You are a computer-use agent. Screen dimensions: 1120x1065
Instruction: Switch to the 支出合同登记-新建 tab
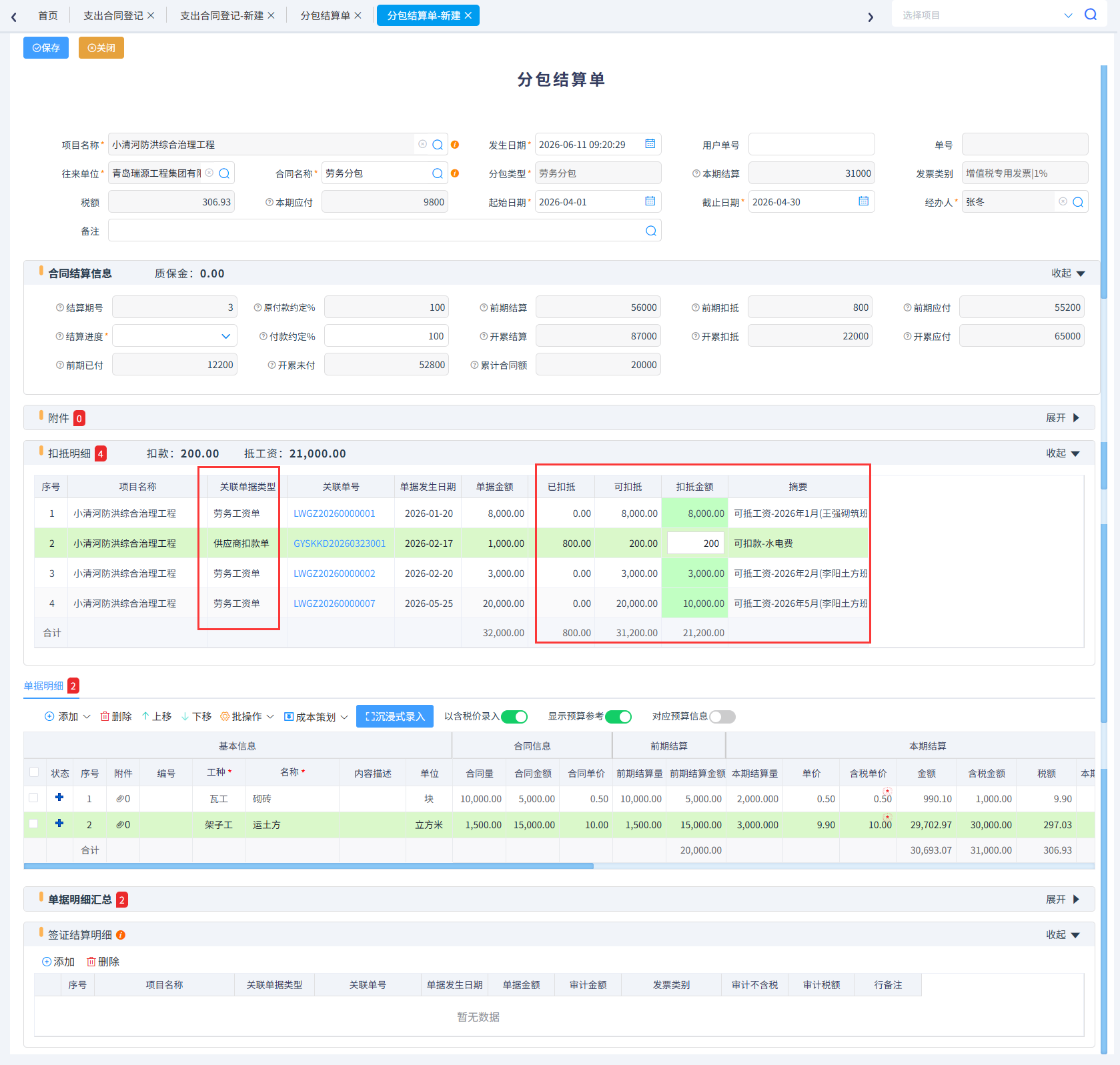pyautogui.click(x=221, y=15)
